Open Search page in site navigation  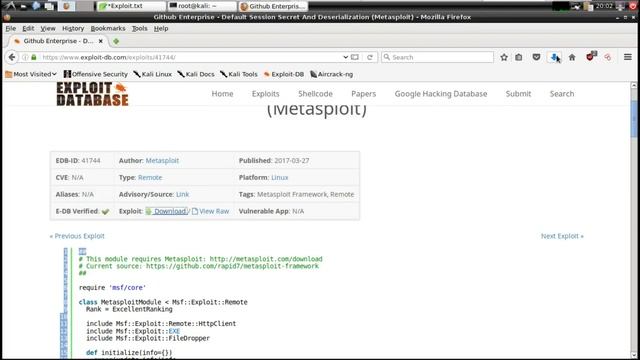(562, 94)
